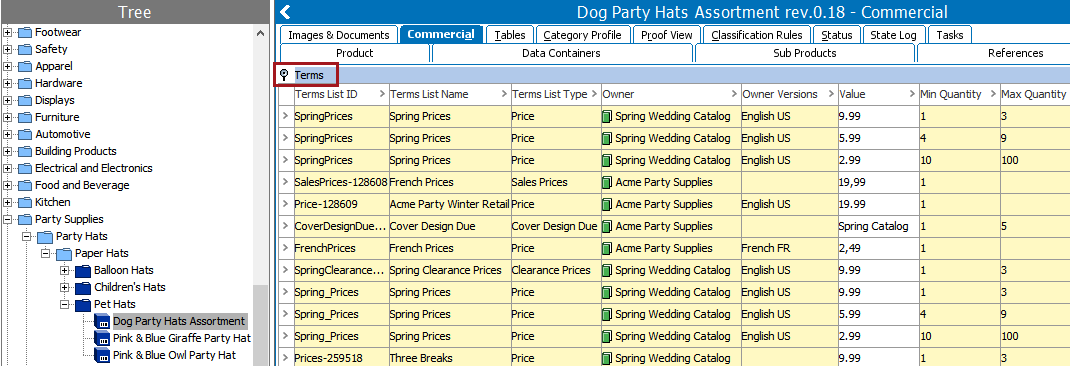This screenshot has height=366, width=1070.
Task: Click the Pink & Blue Giraffe Party Hat icon
Action: [102, 338]
